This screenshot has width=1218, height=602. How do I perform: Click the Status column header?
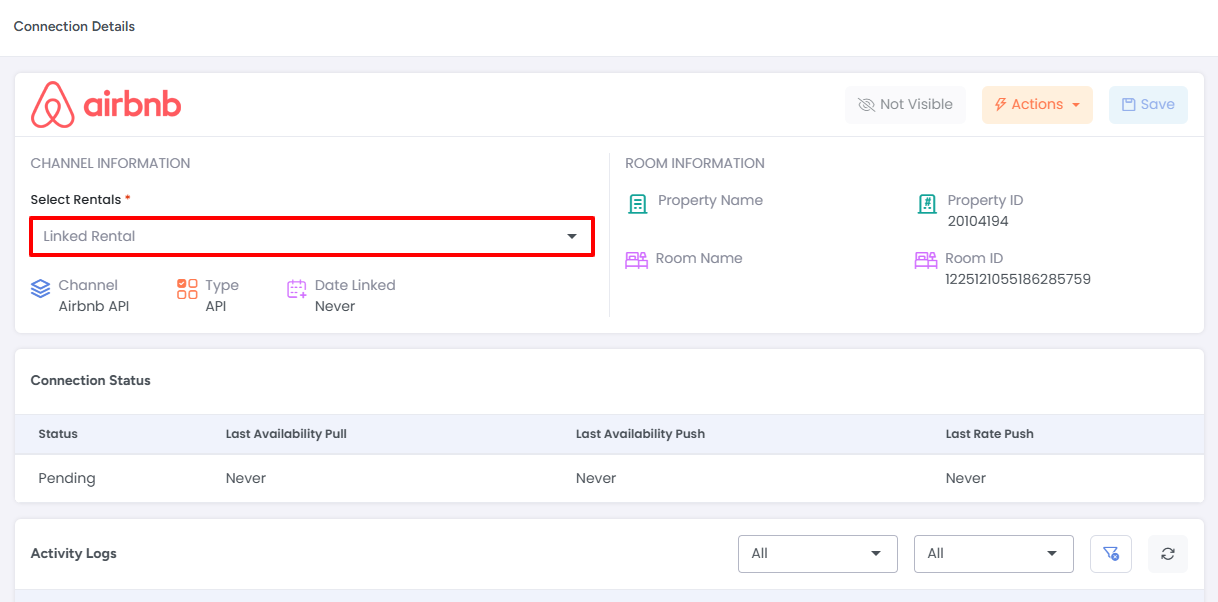coord(58,434)
